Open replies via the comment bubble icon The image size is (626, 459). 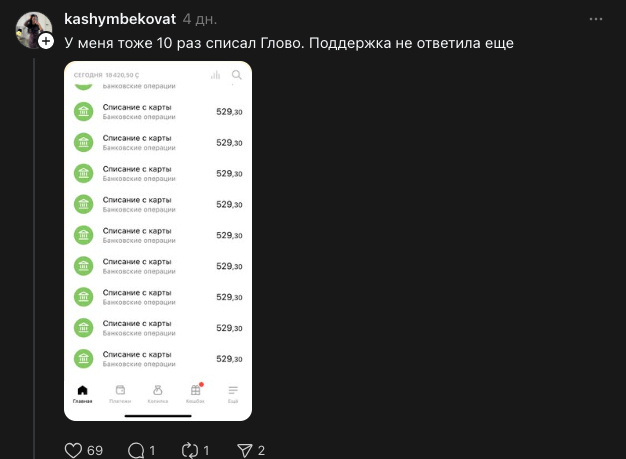tap(136, 451)
